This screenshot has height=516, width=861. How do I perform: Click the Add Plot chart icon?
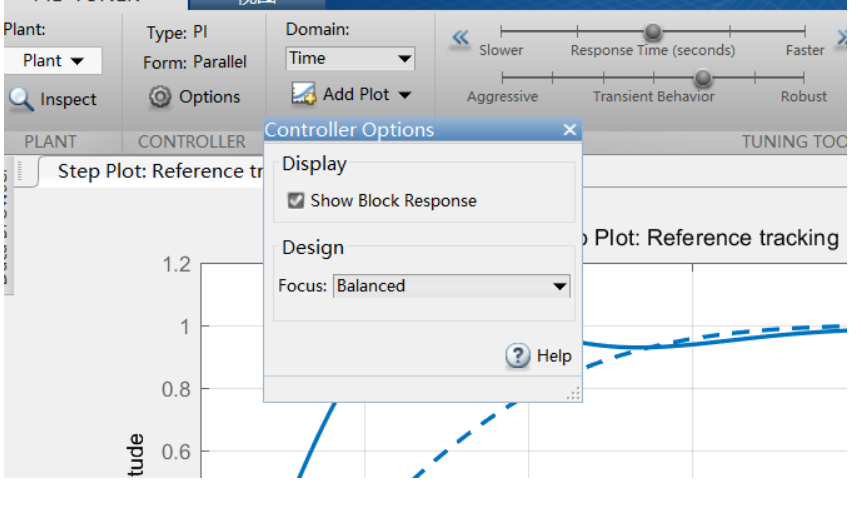coord(303,93)
